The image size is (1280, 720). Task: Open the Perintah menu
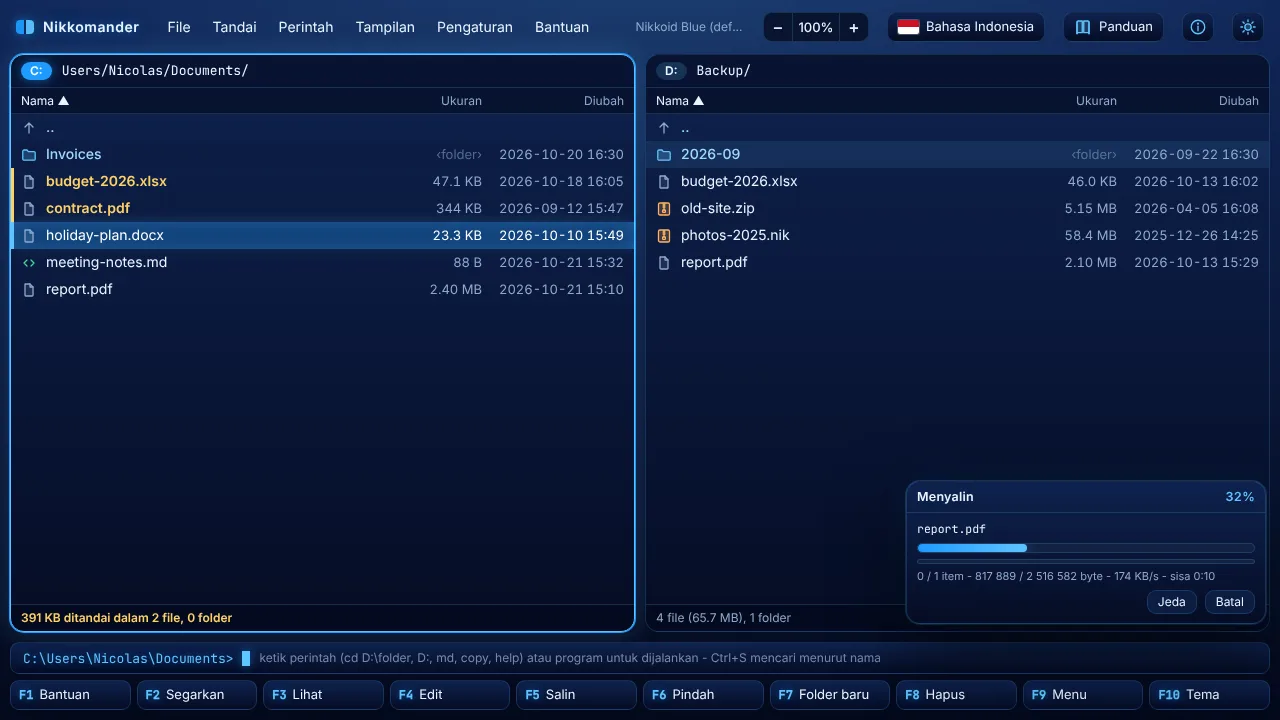pos(306,27)
